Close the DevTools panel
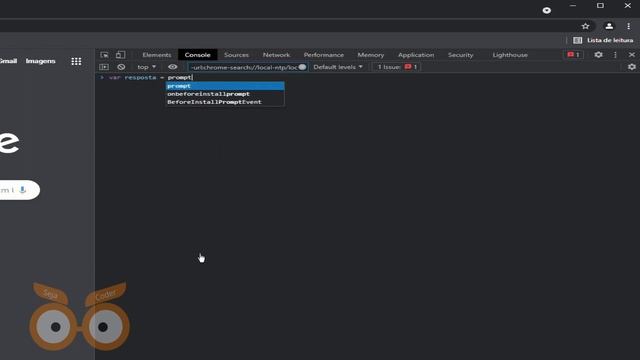This screenshot has width=640, height=360. coord(632,55)
